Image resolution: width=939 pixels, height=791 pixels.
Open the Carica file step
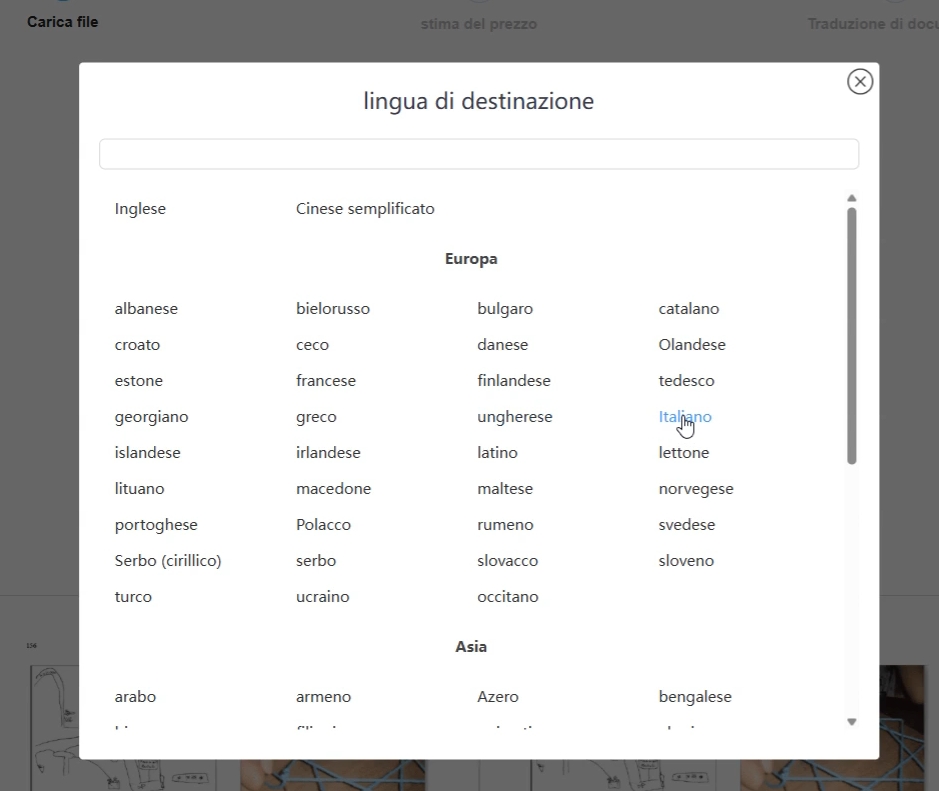62,22
